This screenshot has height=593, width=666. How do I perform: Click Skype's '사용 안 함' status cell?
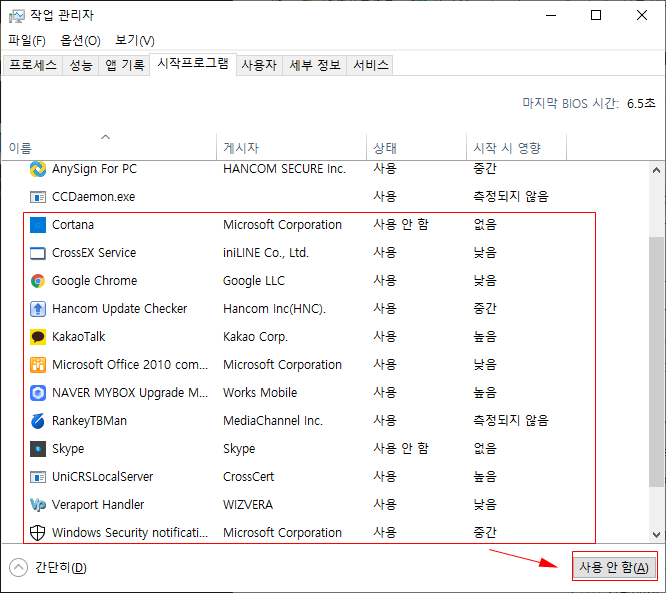point(401,449)
